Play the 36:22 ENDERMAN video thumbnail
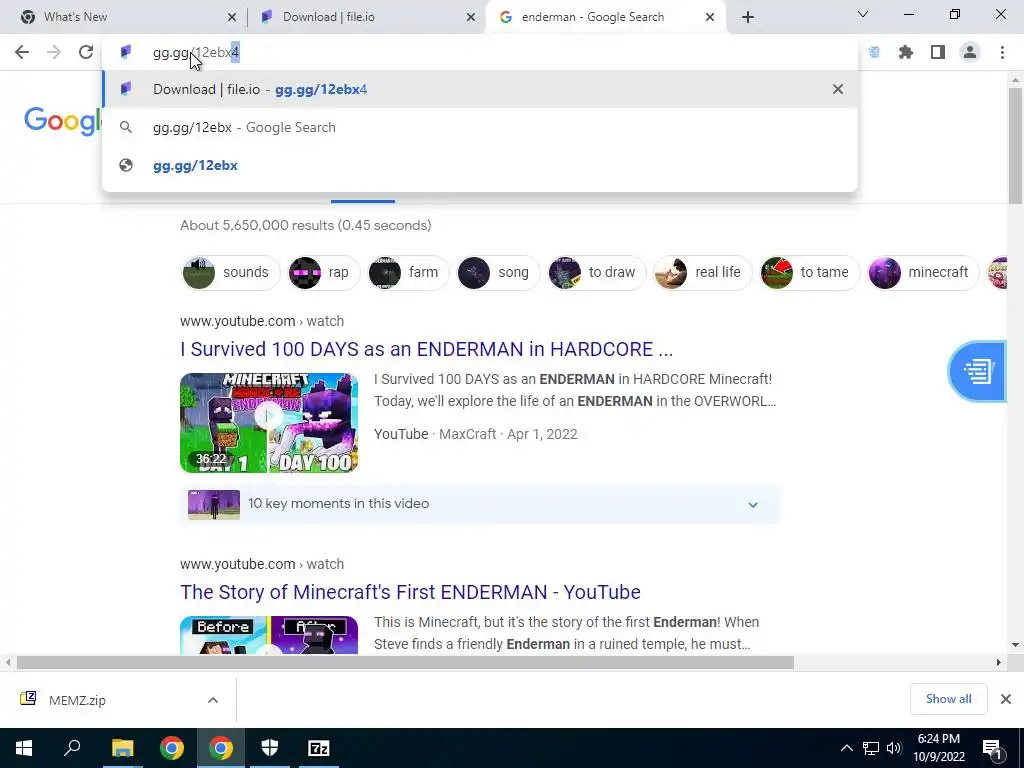This screenshot has width=1024, height=768. 269,423
